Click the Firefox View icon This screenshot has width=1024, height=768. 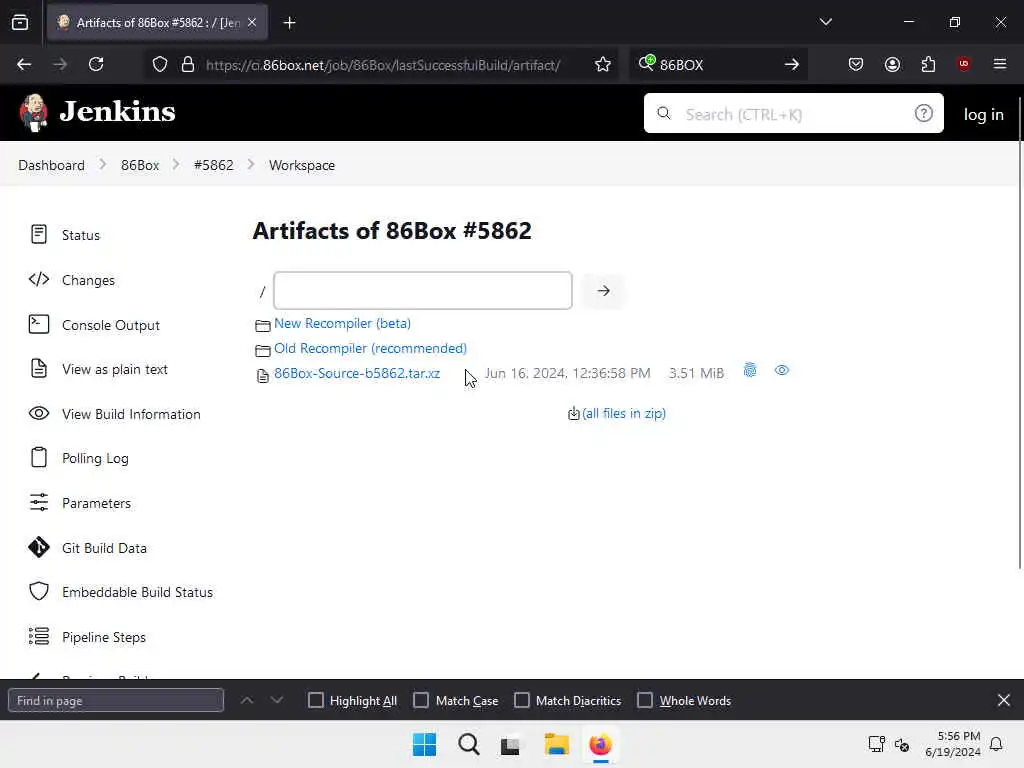point(20,23)
